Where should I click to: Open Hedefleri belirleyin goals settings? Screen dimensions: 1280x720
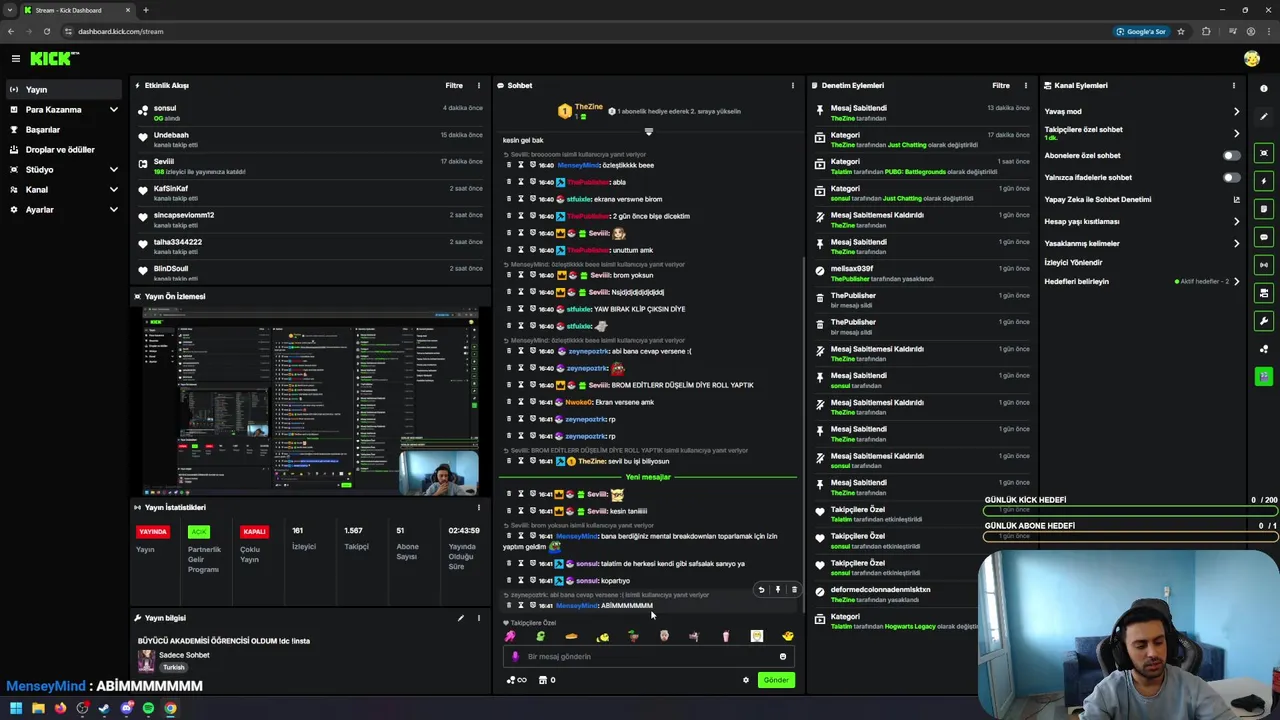coord(1142,282)
